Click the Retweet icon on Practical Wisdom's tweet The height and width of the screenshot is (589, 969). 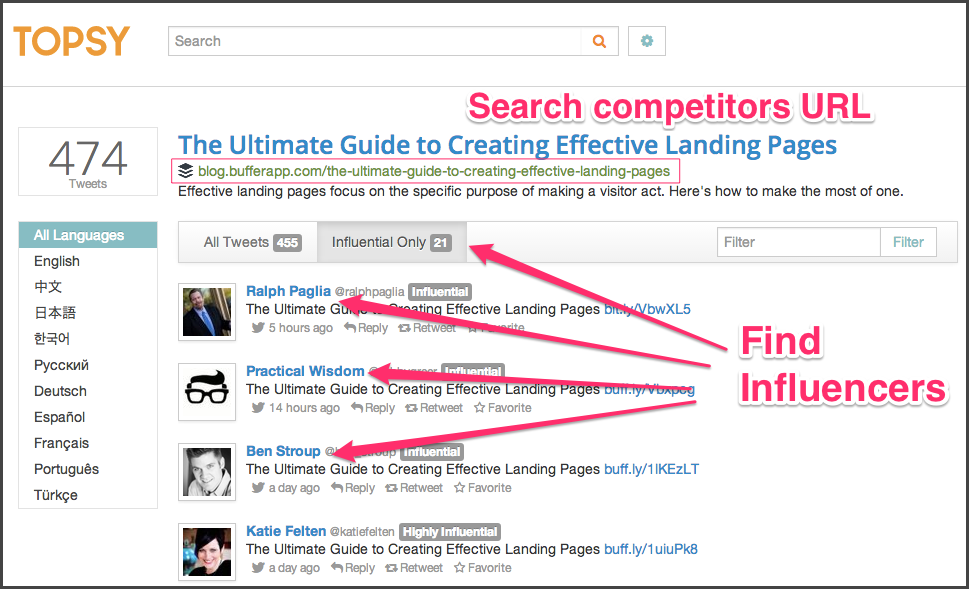[412, 408]
